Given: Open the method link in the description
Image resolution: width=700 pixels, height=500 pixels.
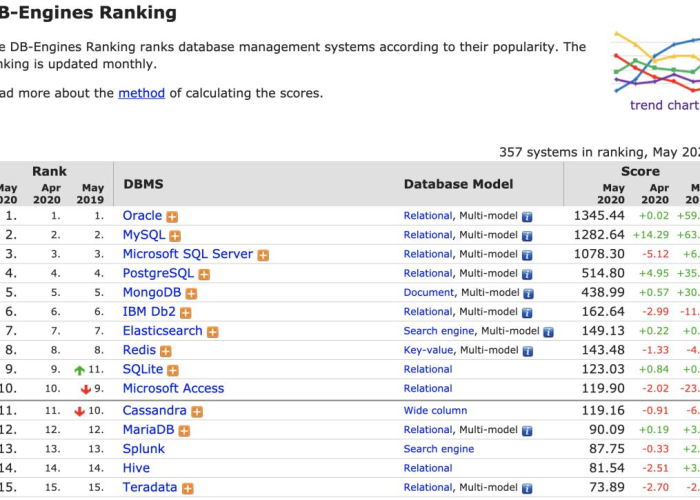Looking at the screenshot, I should click(142, 93).
